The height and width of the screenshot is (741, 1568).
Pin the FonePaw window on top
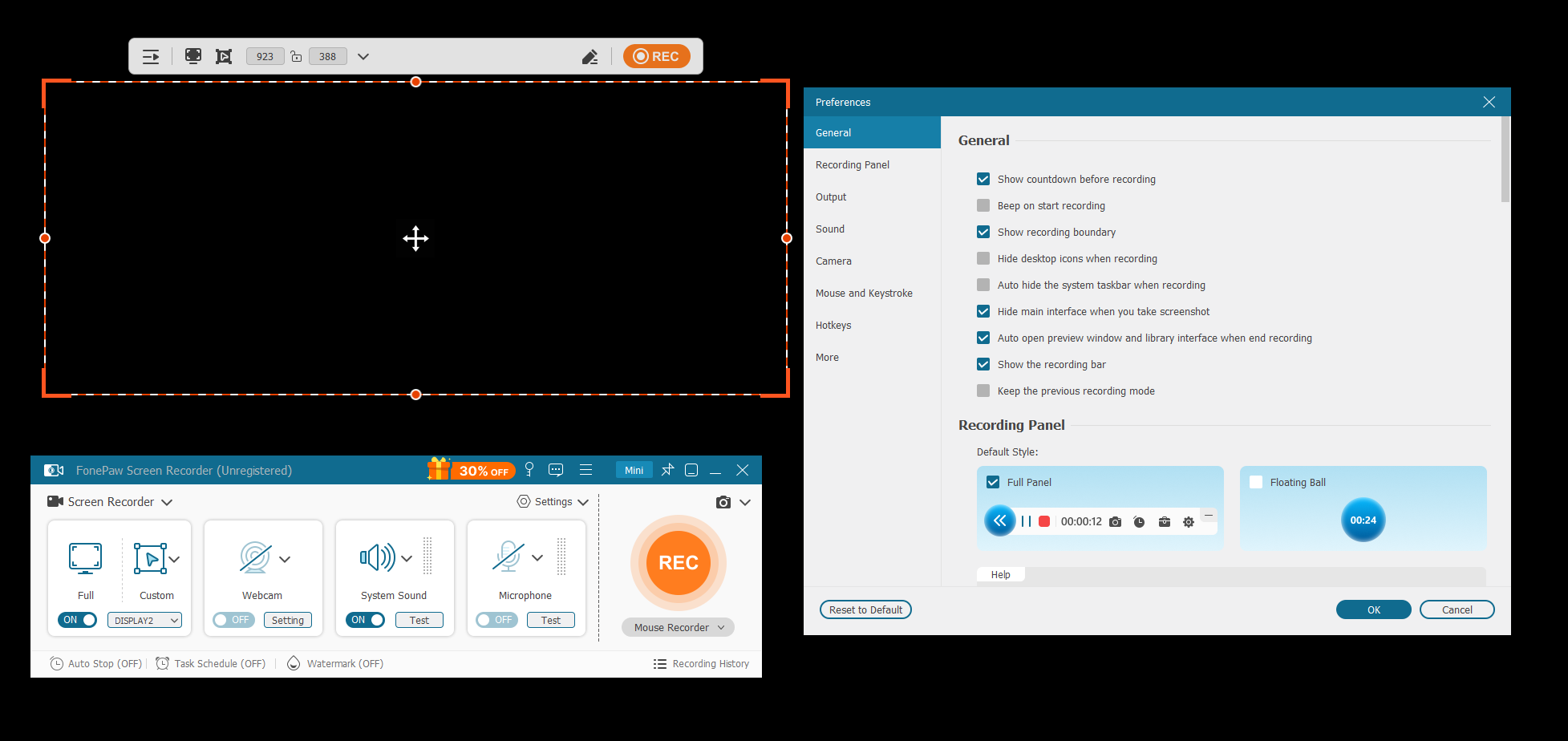click(x=667, y=470)
